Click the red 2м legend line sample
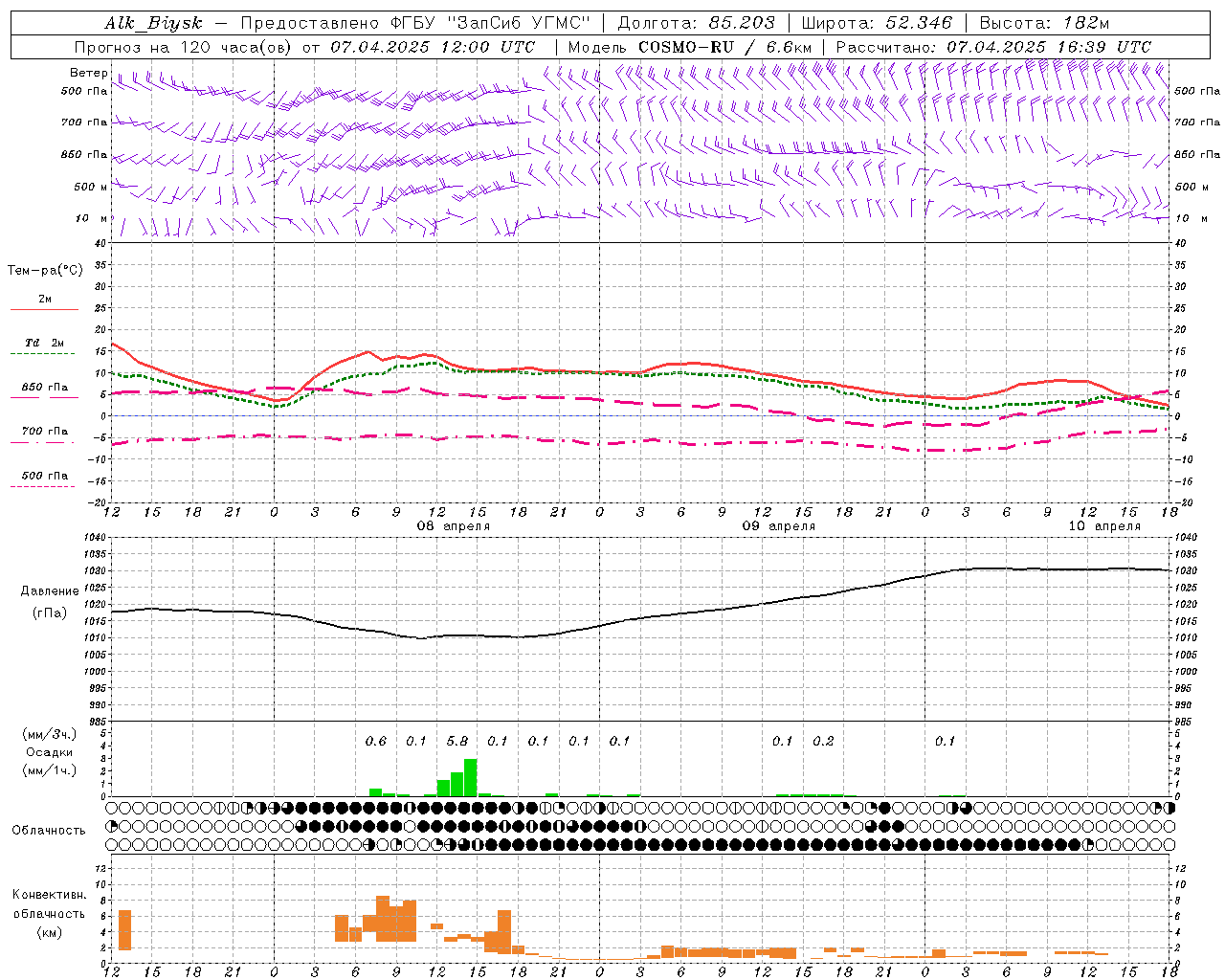Viewport: 1225px width, 980px height. tap(45, 310)
